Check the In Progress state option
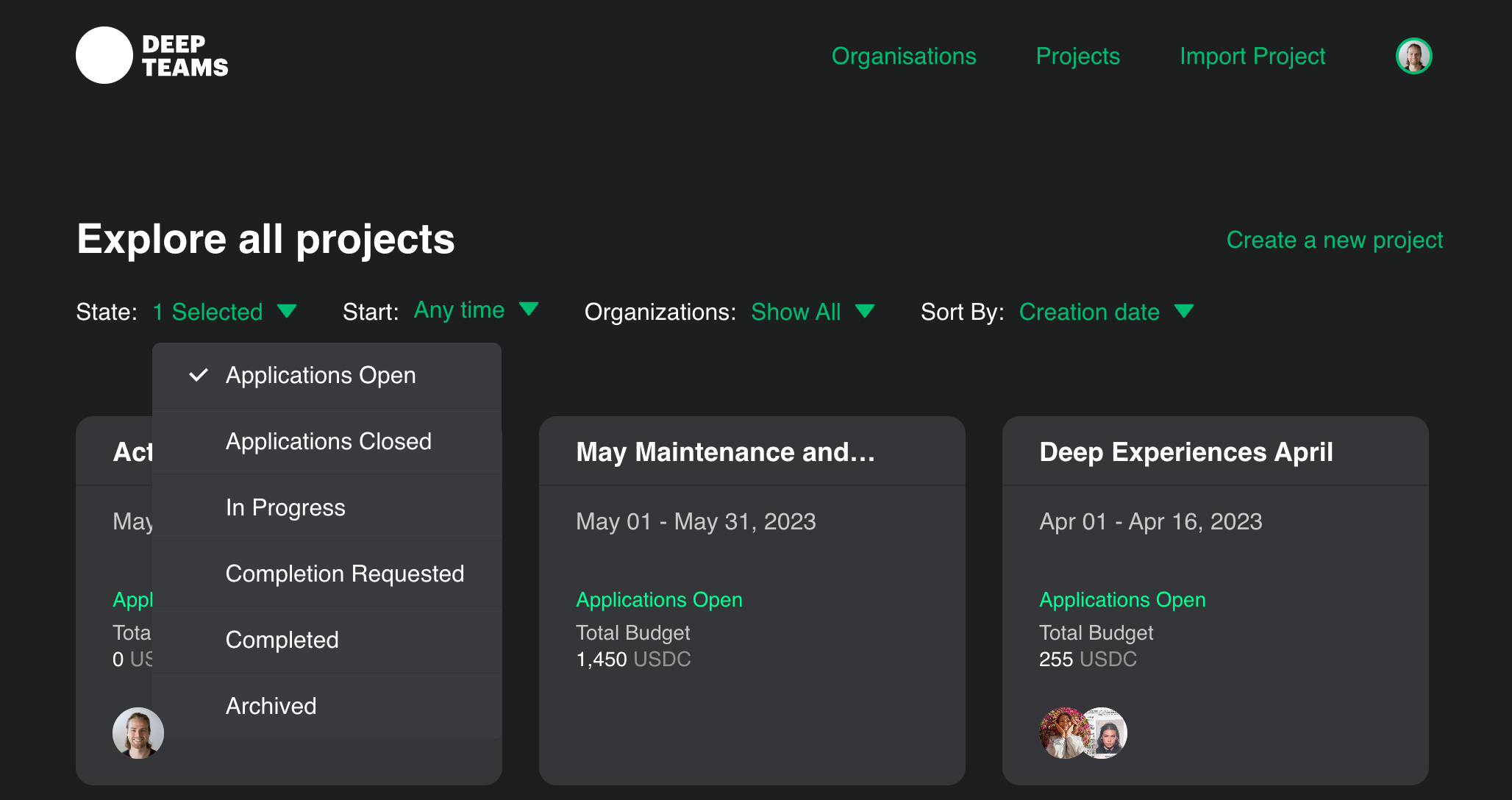This screenshot has height=800, width=1512. 285,508
